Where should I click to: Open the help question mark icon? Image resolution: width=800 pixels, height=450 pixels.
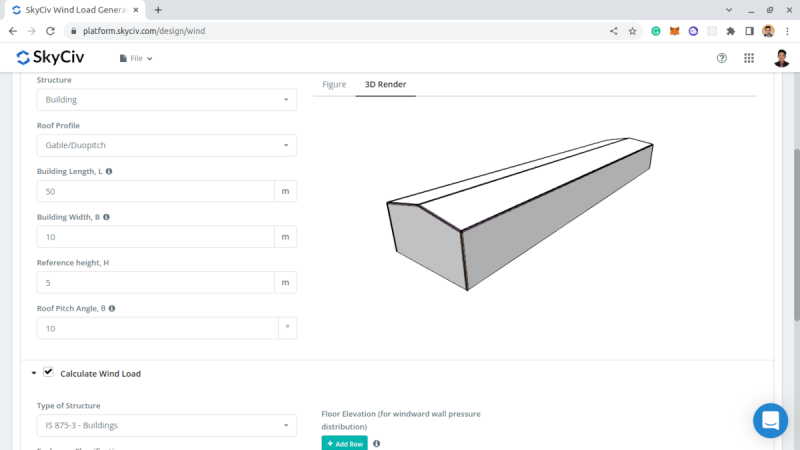[722, 58]
